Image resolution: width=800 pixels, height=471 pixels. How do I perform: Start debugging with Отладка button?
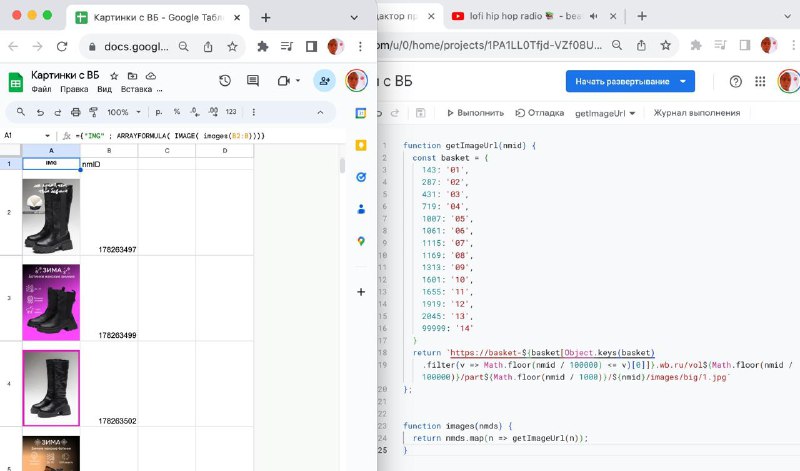[539, 113]
